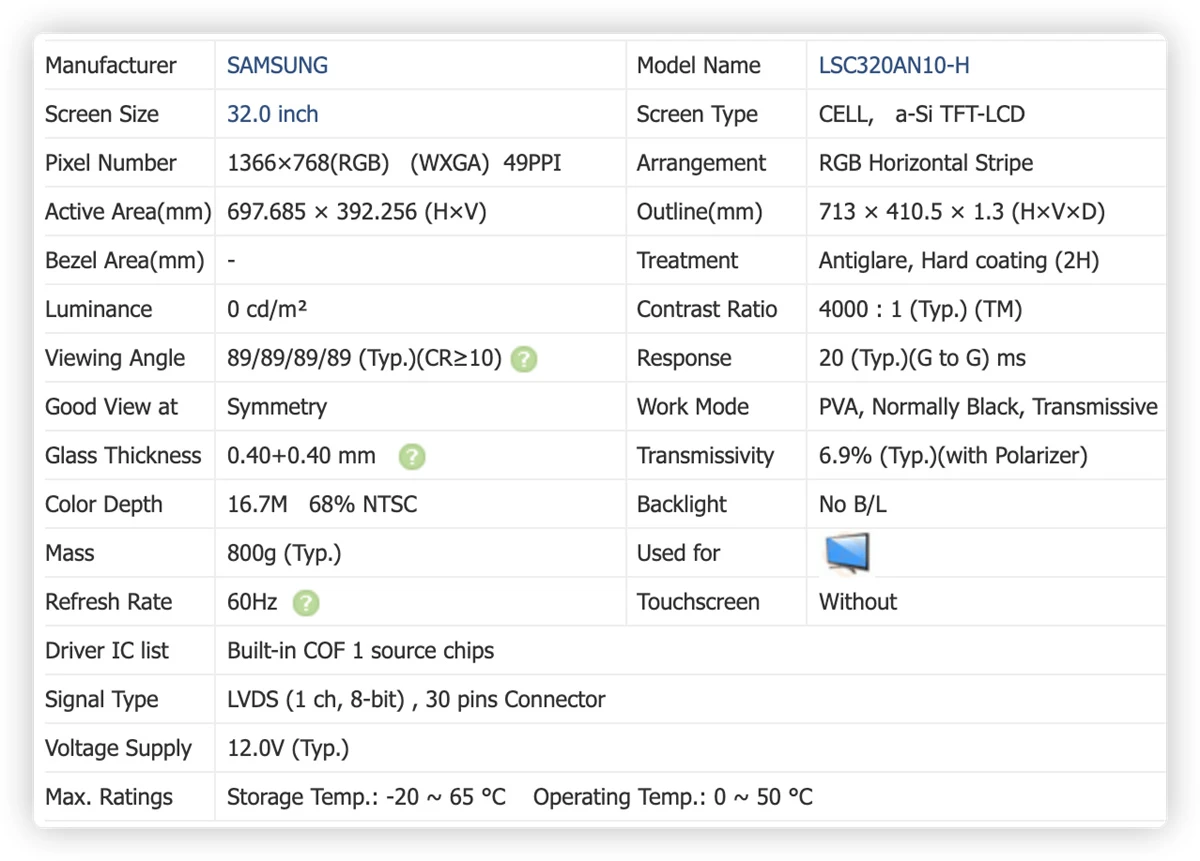Click the Antiglare, Hard coating treatment value
The image size is (1200, 861).
click(x=959, y=261)
